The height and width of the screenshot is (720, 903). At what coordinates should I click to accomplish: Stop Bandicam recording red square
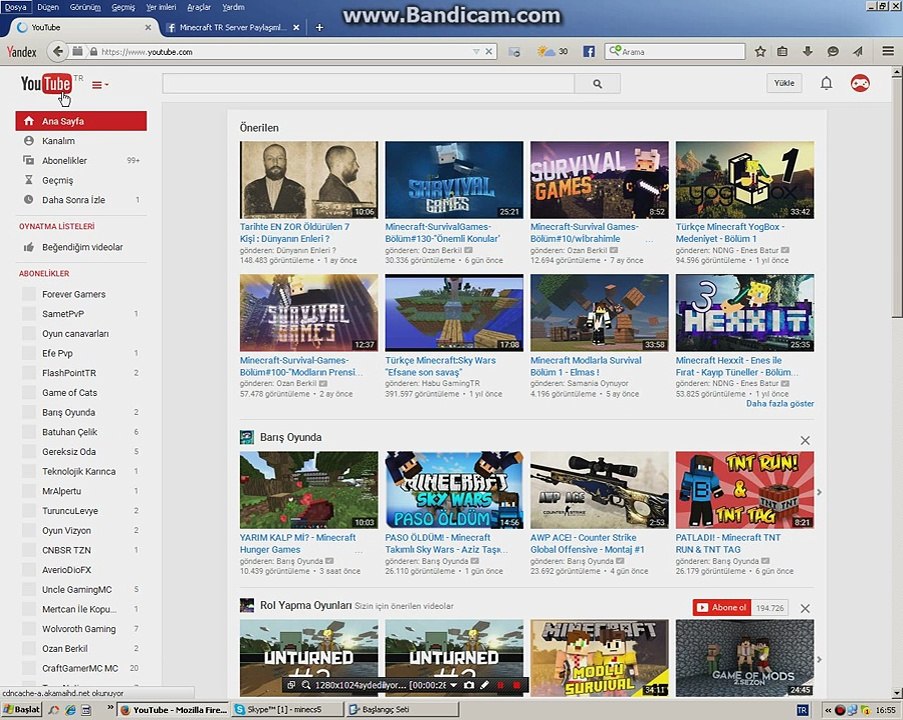click(517, 685)
